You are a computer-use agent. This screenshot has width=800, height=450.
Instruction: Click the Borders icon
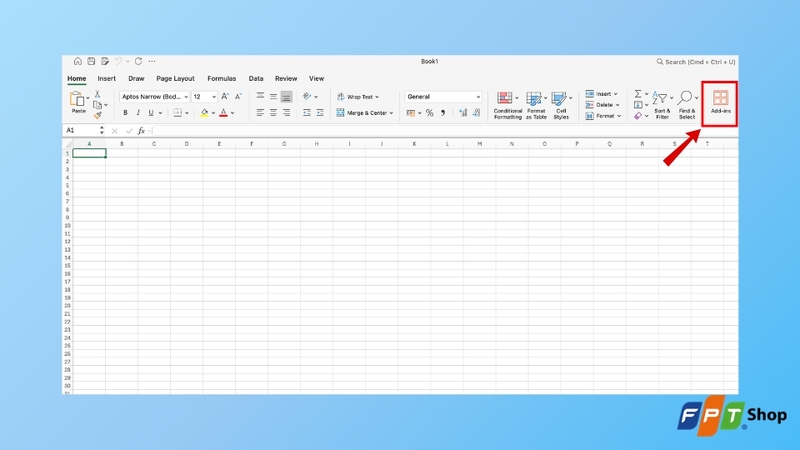178,113
